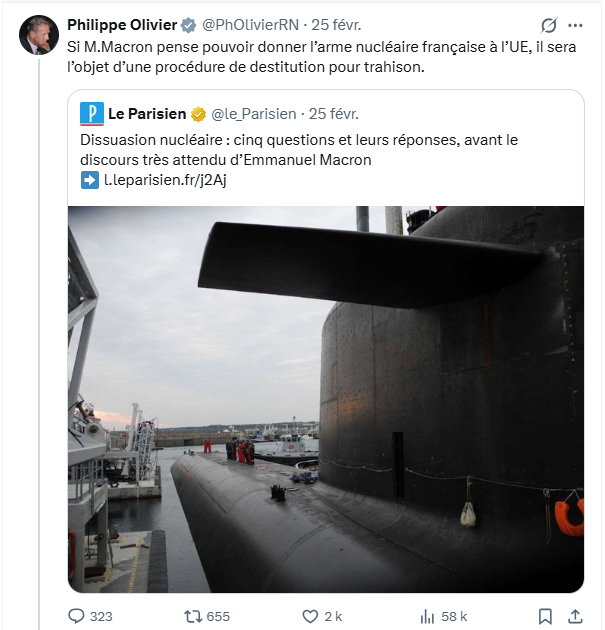Bookmark this tweet
This screenshot has width=605, height=630.
pos(545,616)
